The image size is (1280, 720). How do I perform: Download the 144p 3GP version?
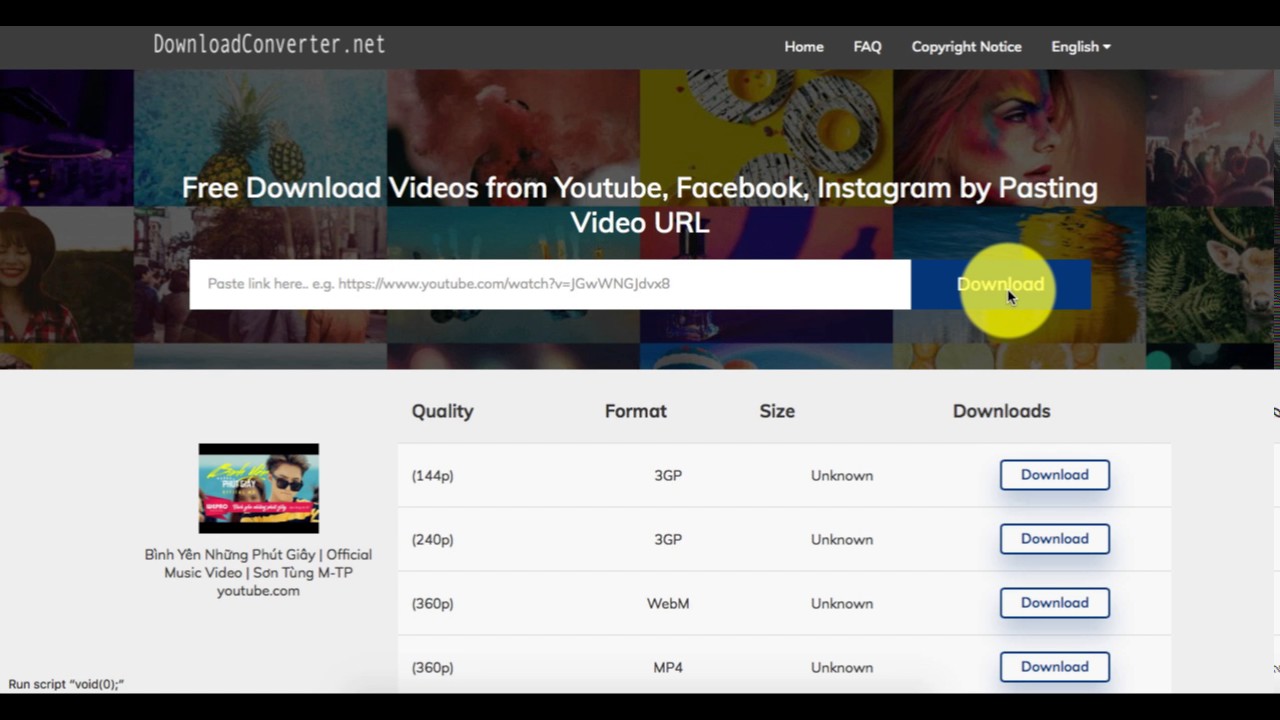1055,475
